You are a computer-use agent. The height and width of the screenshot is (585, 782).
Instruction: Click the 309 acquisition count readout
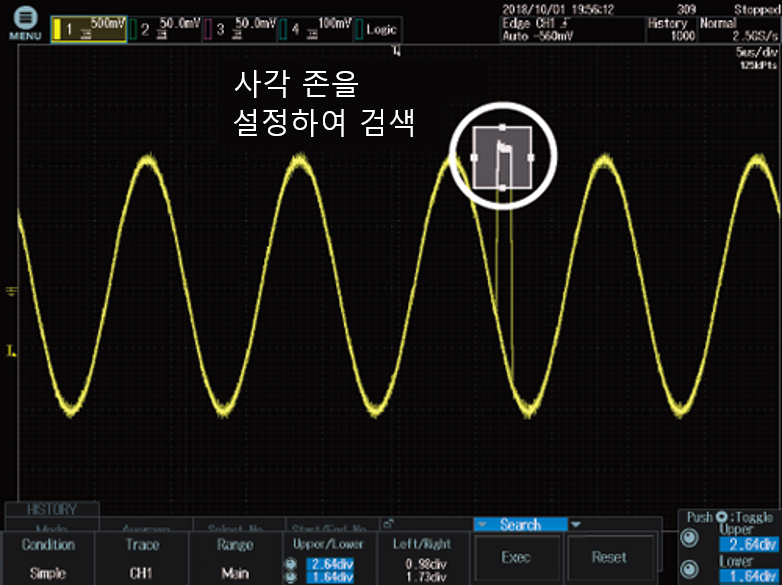687,9
